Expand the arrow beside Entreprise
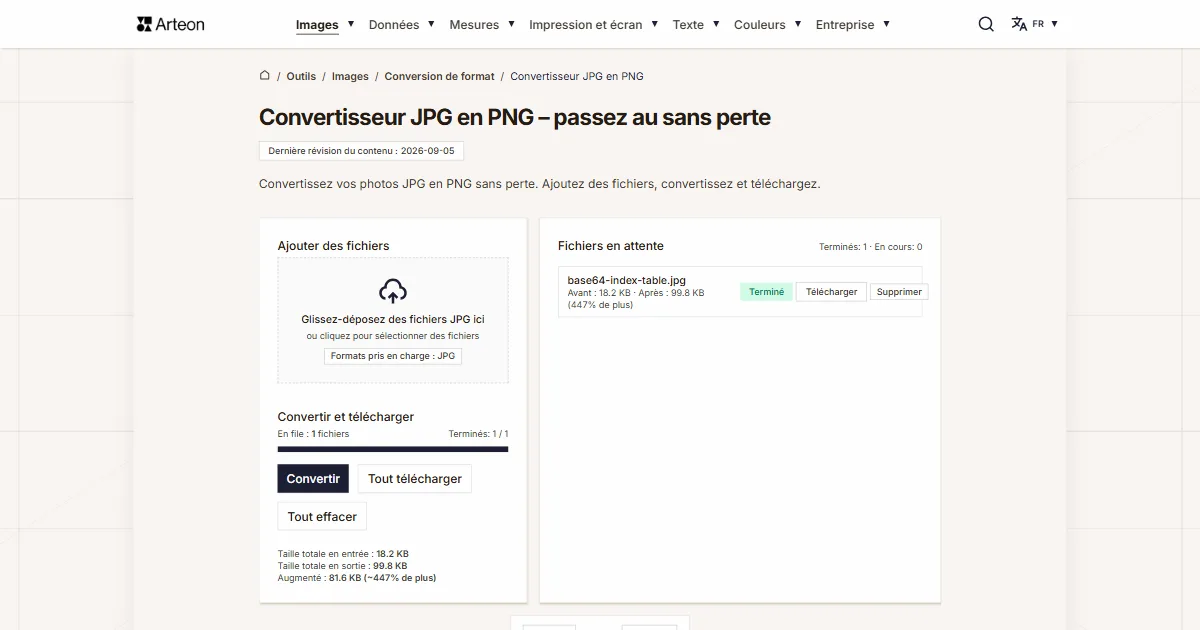 (x=886, y=24)
